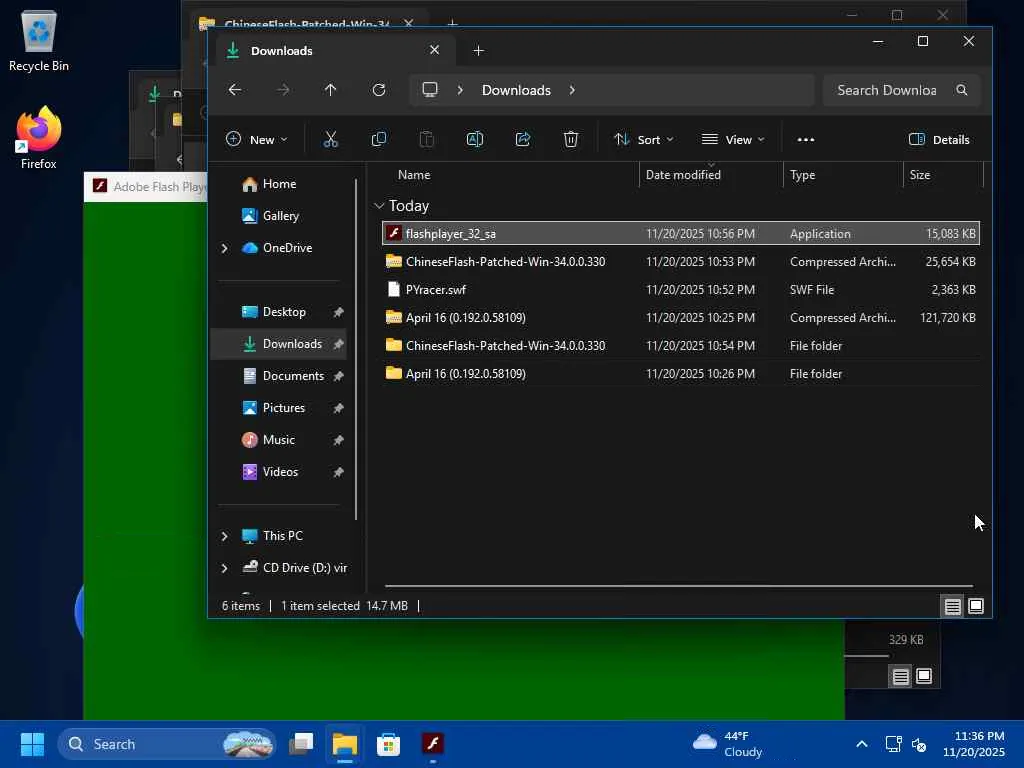Click the Rename icon in toolbar
The height and width of the screenshot is (768, 1024).
[x=475, y=140]
